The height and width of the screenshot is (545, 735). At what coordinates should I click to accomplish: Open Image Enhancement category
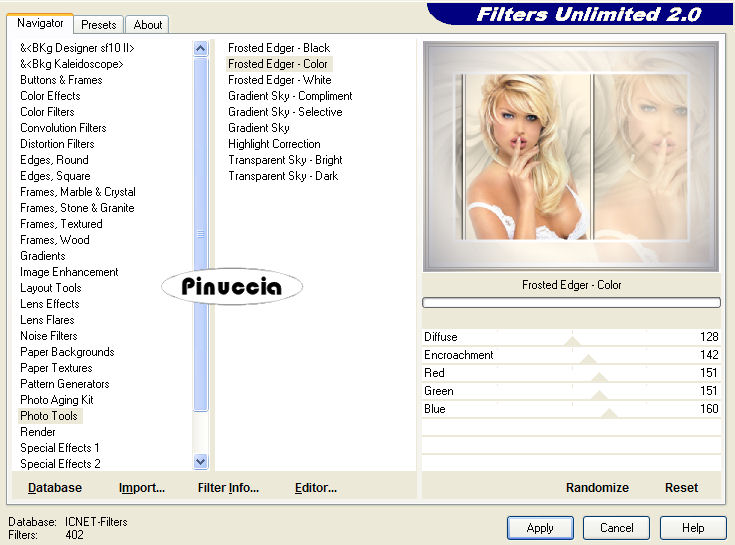pyautogui.click(x=69, y=272)
